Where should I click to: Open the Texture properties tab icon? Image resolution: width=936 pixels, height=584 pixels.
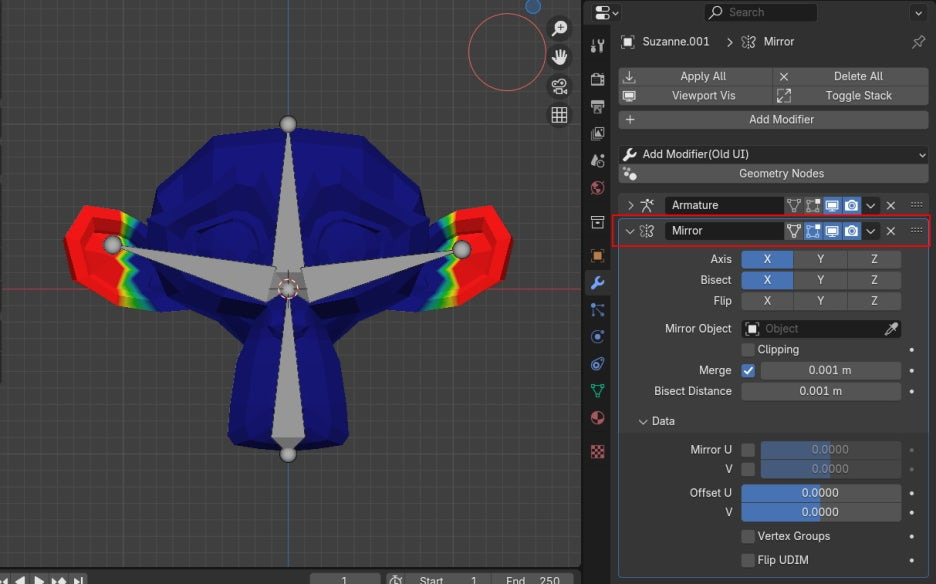(598, 451)
